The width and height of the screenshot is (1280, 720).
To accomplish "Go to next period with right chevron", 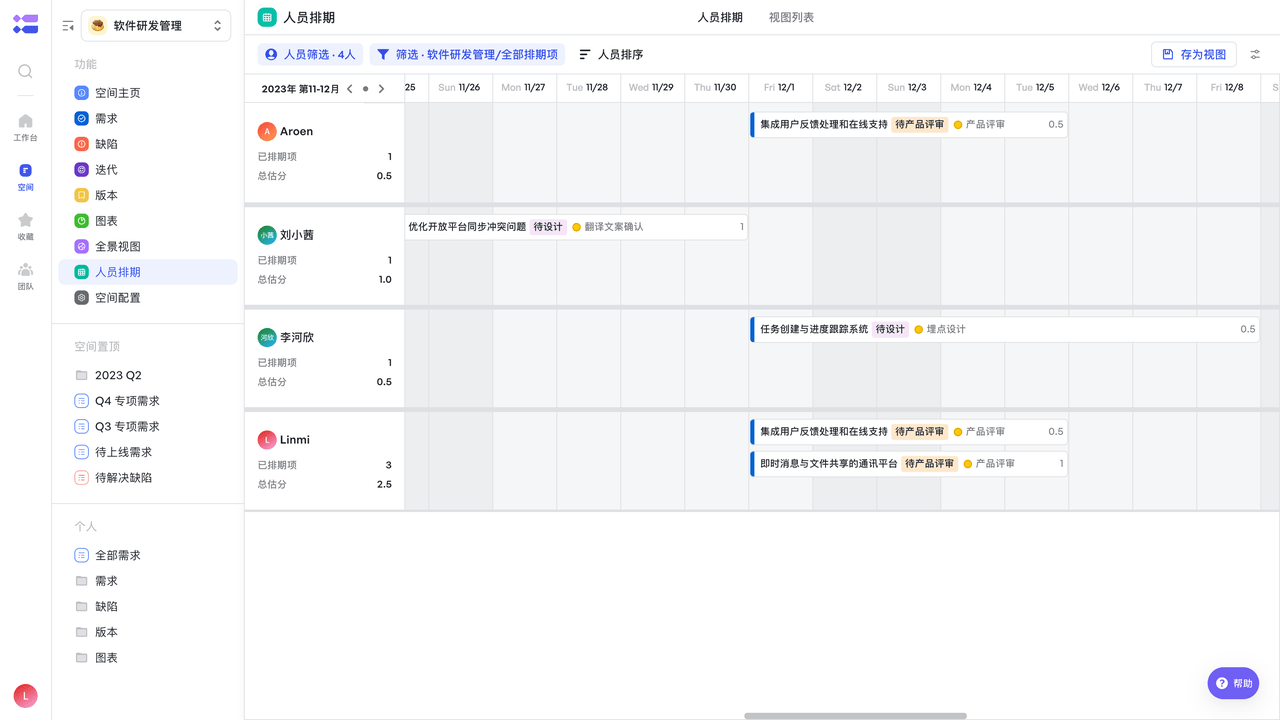I will [381, 89].
